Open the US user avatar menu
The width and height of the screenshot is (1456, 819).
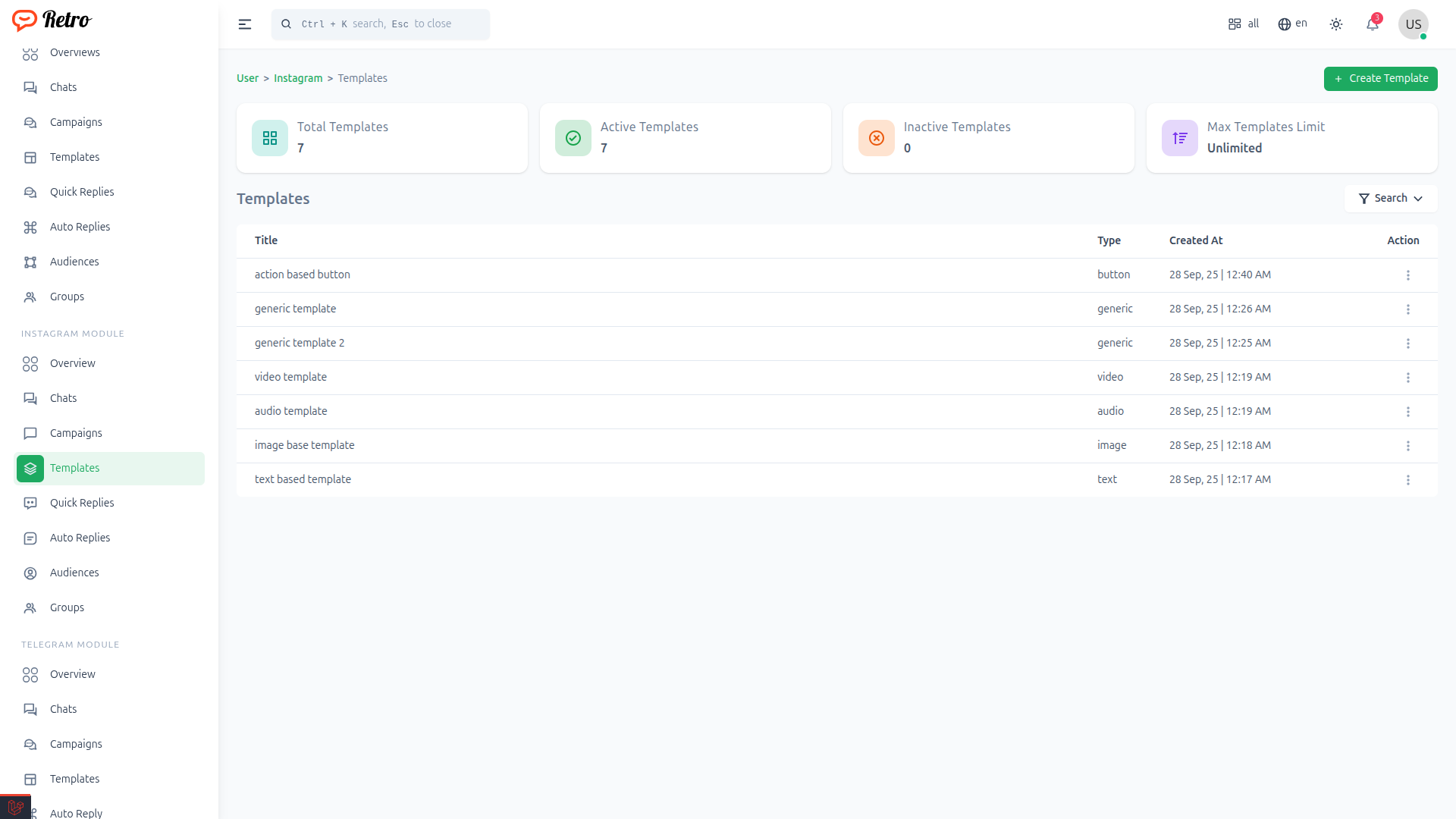(1413, 24)
